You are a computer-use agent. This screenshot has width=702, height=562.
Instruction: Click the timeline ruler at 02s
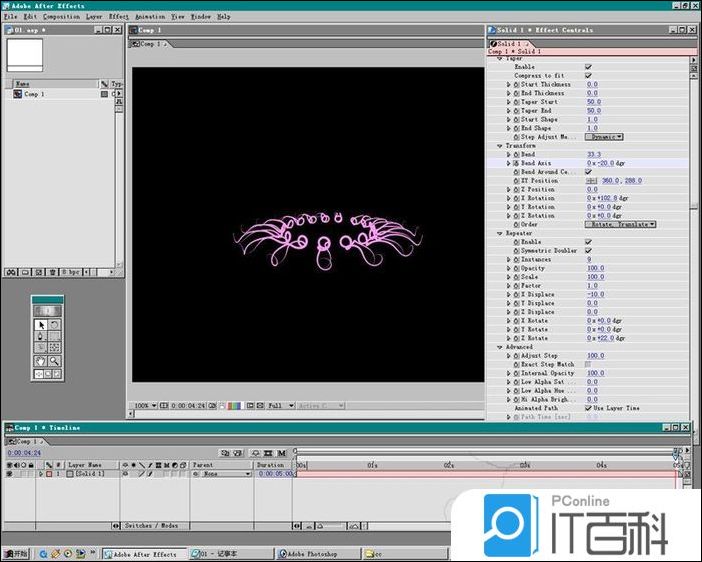pos(449,465)
